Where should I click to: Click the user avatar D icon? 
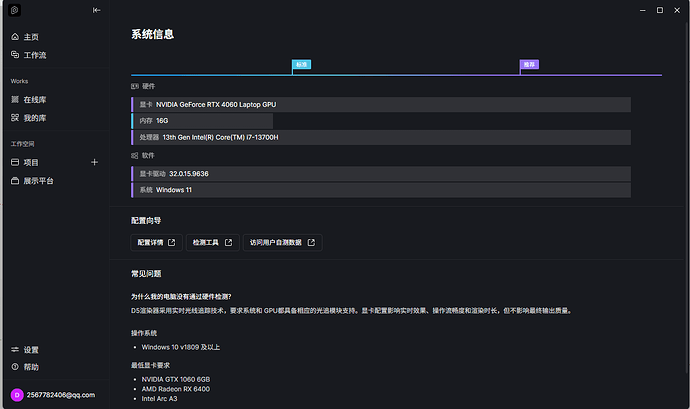(x=17, y=395)
